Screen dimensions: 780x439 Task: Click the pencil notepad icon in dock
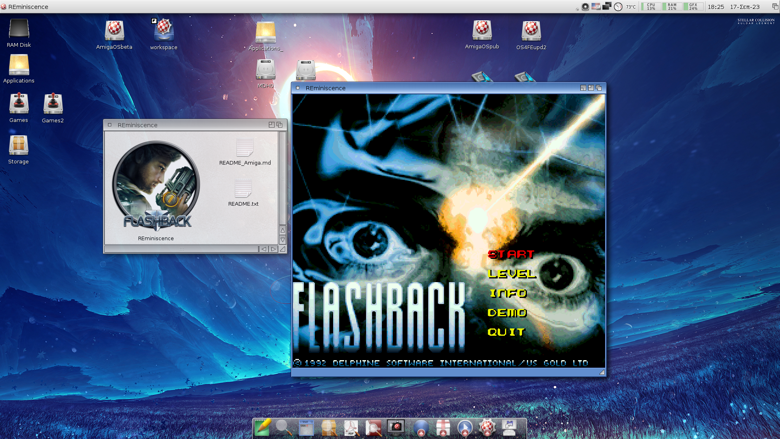pos(262,427)
